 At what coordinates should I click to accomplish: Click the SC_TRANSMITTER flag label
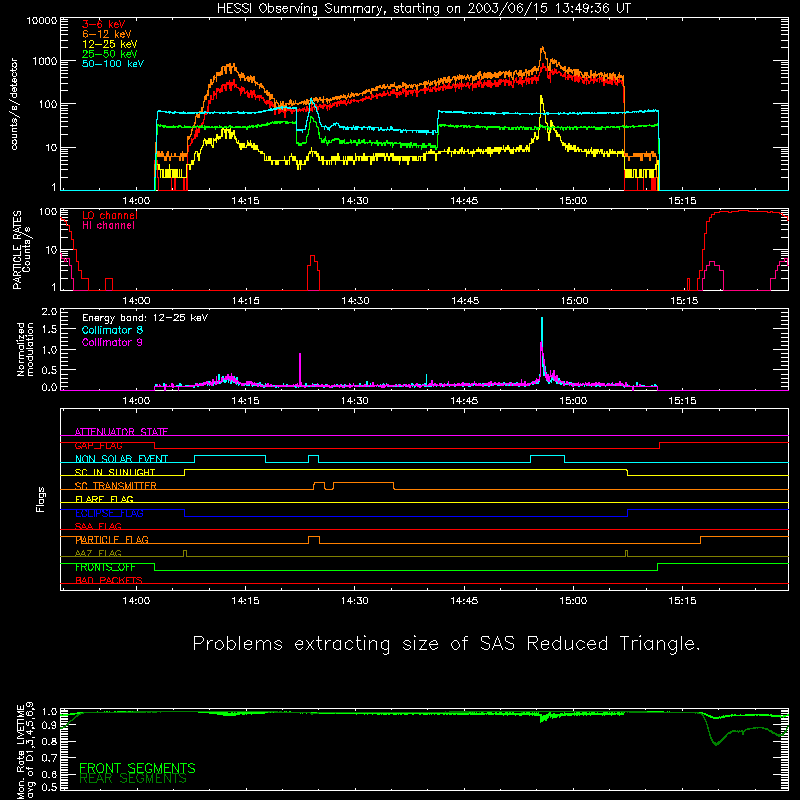[115, 486]
